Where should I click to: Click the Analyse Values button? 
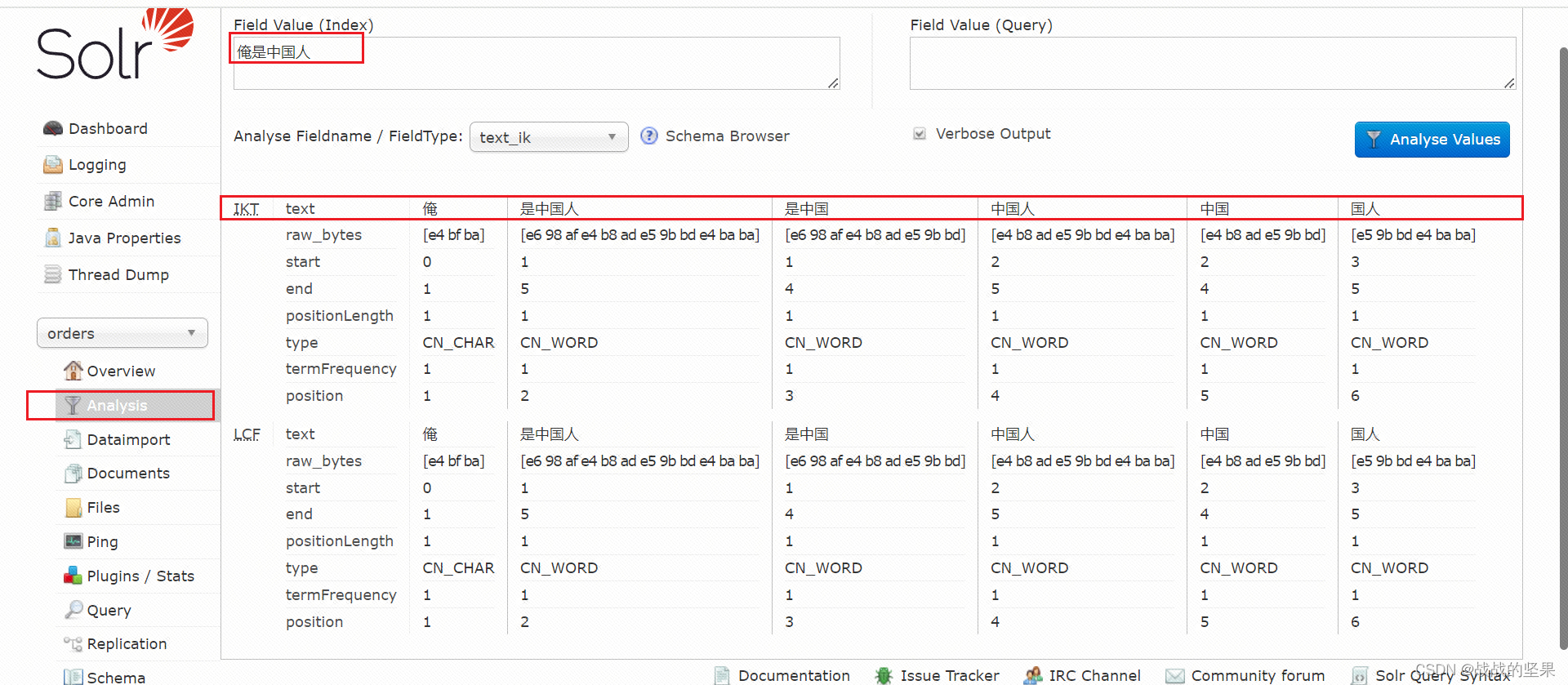(x=1432, y=140)
